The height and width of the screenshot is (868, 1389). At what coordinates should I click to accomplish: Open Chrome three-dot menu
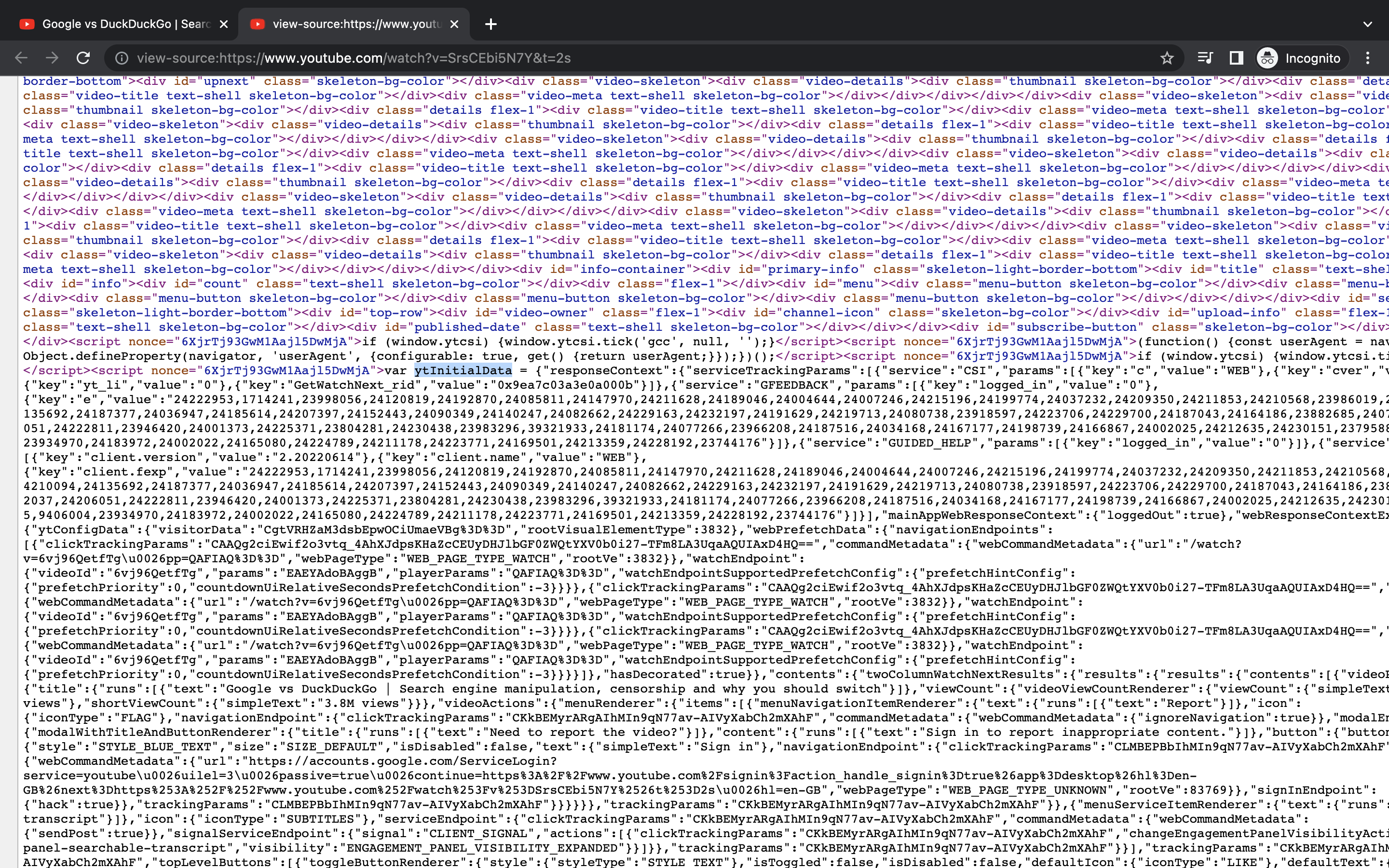pyautogui.click(x=1367, y=58)
